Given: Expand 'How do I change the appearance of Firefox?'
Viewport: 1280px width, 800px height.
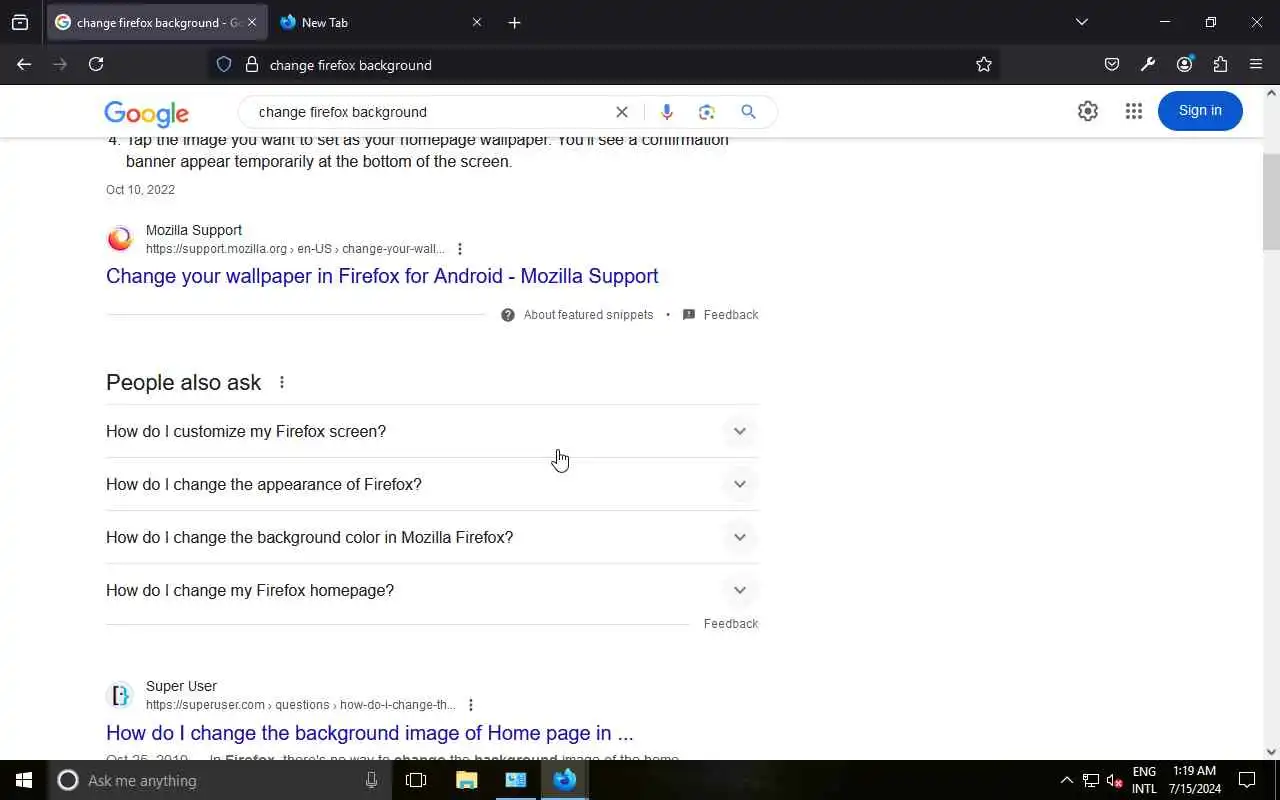Looking at the screenshot, I should tap(432, 484).
